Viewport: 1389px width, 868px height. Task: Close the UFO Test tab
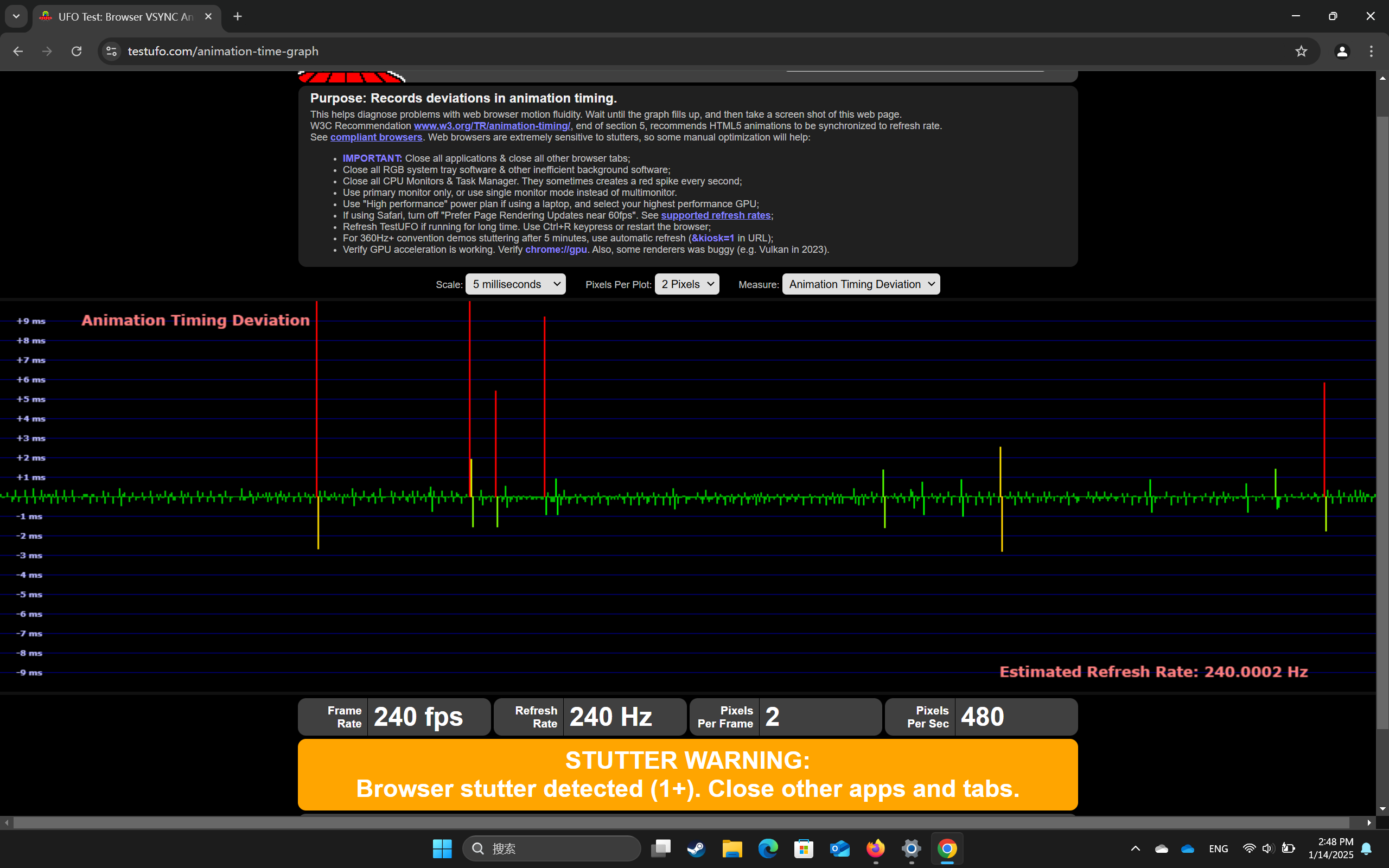[208, 17]
